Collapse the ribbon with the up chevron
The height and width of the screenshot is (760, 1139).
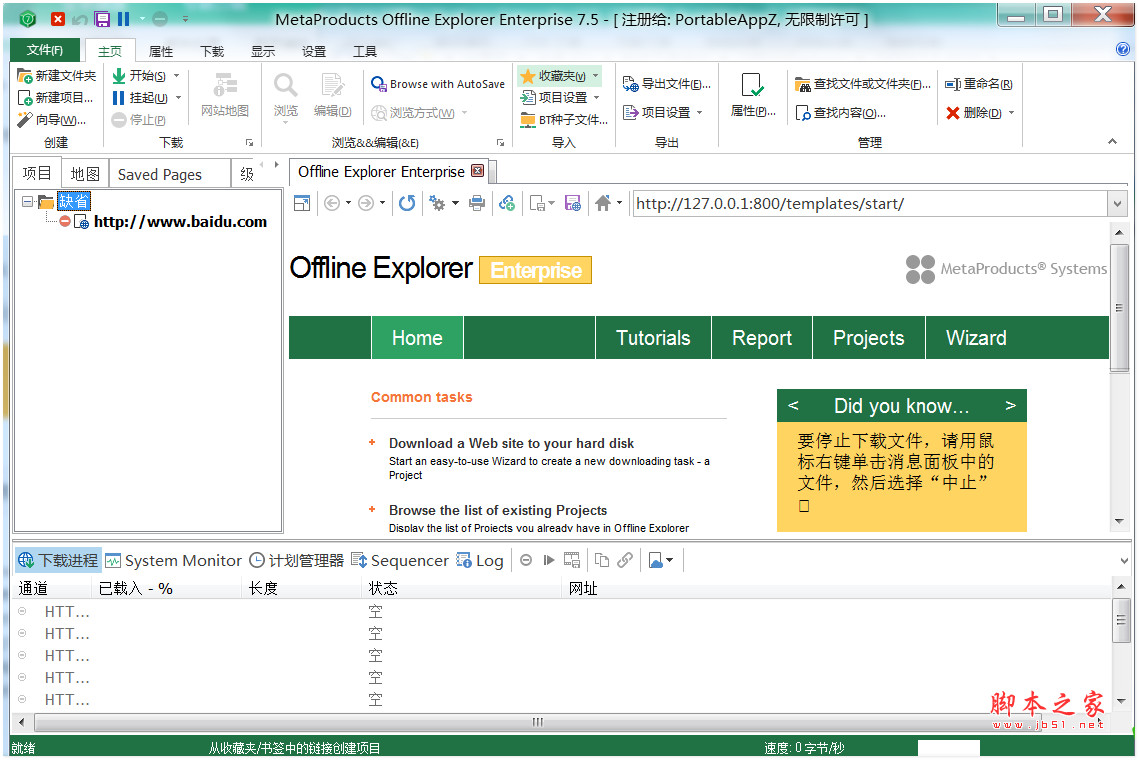[1112, 142]
